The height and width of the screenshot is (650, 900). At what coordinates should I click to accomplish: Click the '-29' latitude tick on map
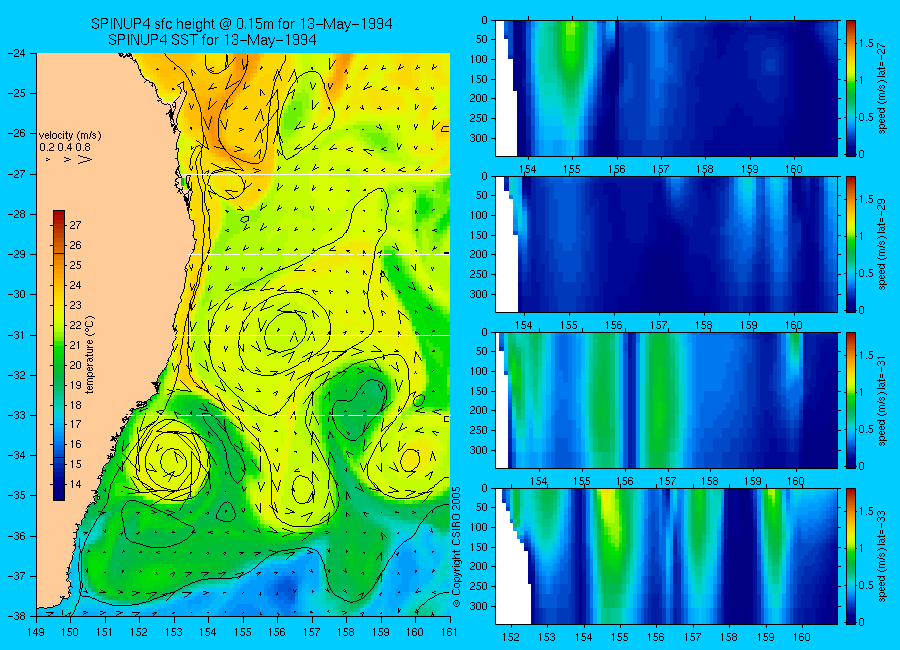tap(17, 254)
